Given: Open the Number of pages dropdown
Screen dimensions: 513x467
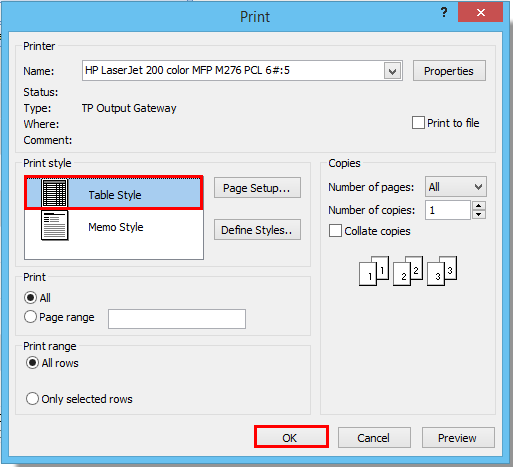Looking at the screenshot, I should [456, 187].
